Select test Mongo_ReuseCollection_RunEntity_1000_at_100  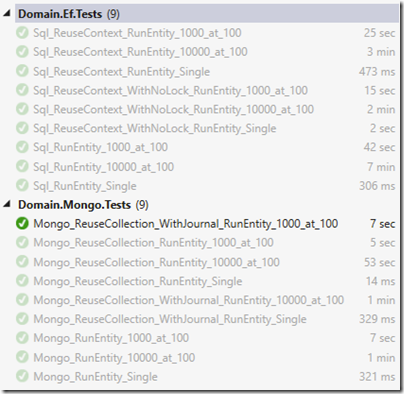153,243
